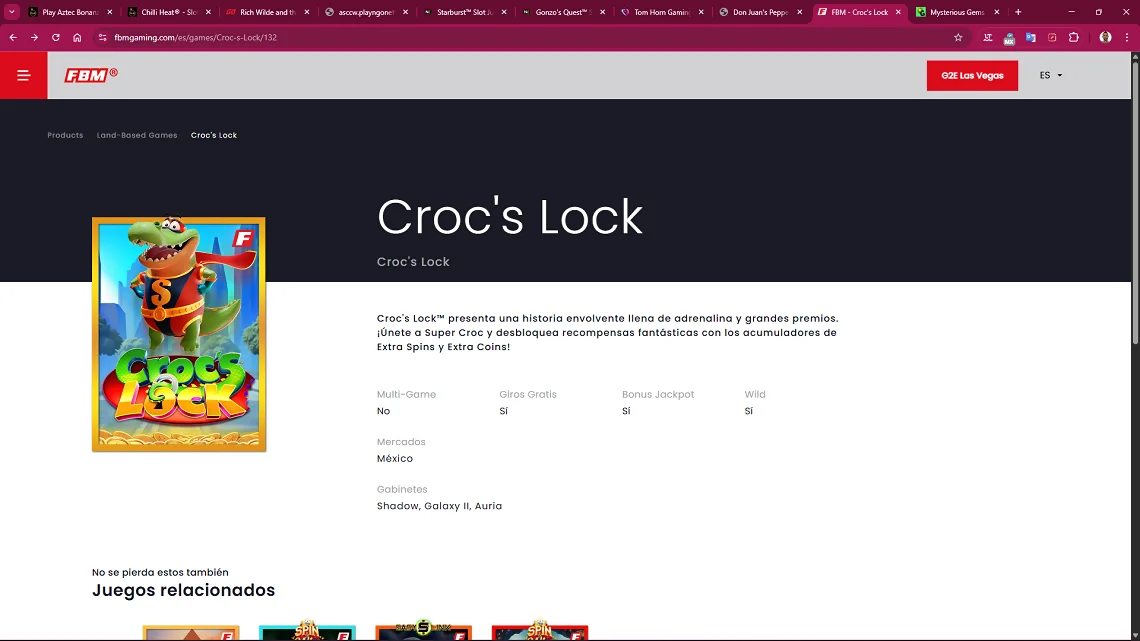The height and width of the screenshot is (641, 1140).
Task: Toggle the bookmark star for this page
Action: [x=958, y=37]
